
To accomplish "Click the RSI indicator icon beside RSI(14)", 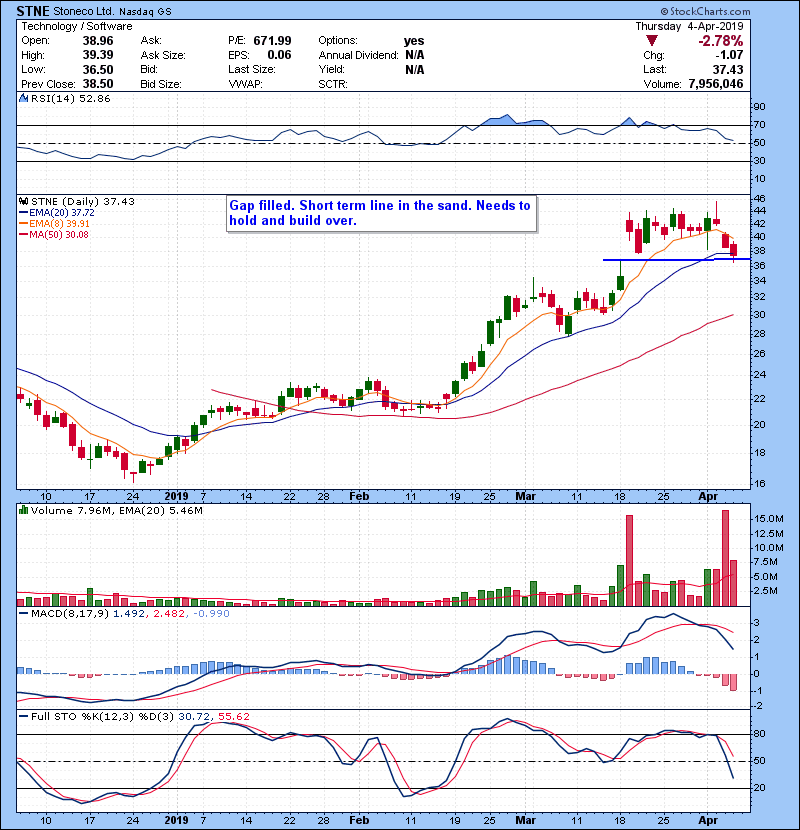I will [x=23, y=98].
